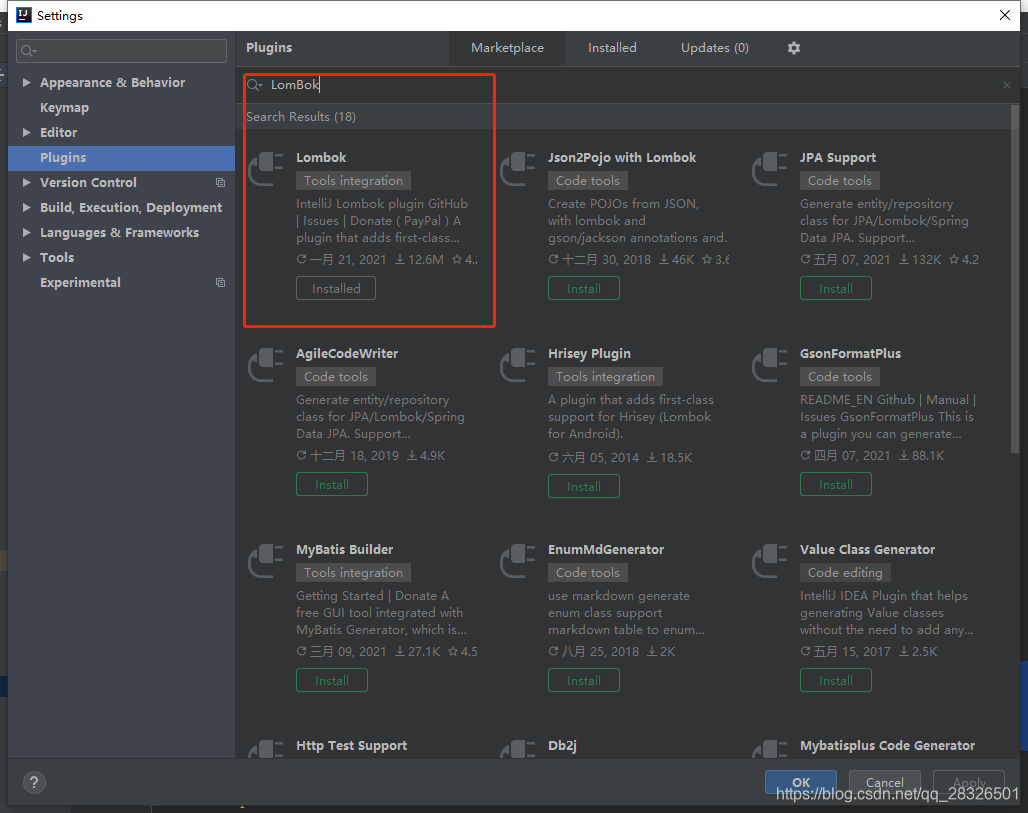Click the JPA Support plugin icon
This screenshot has height=813, width=1028.
770,168
